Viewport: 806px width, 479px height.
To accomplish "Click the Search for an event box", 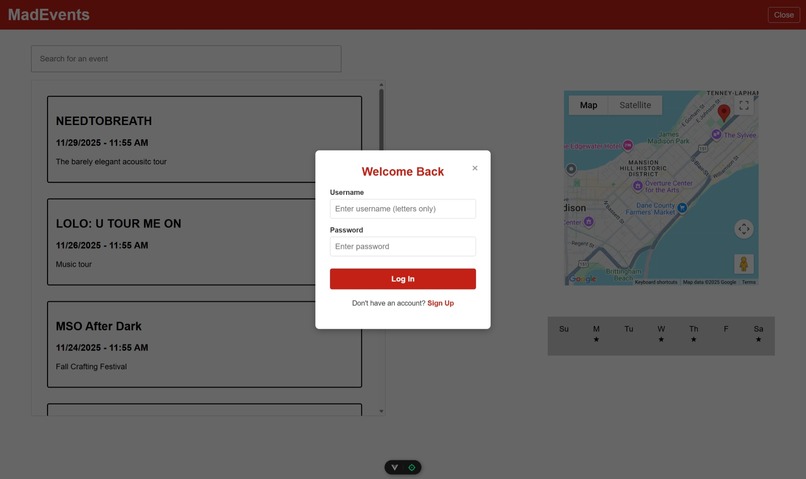I will tap(186, 59).
